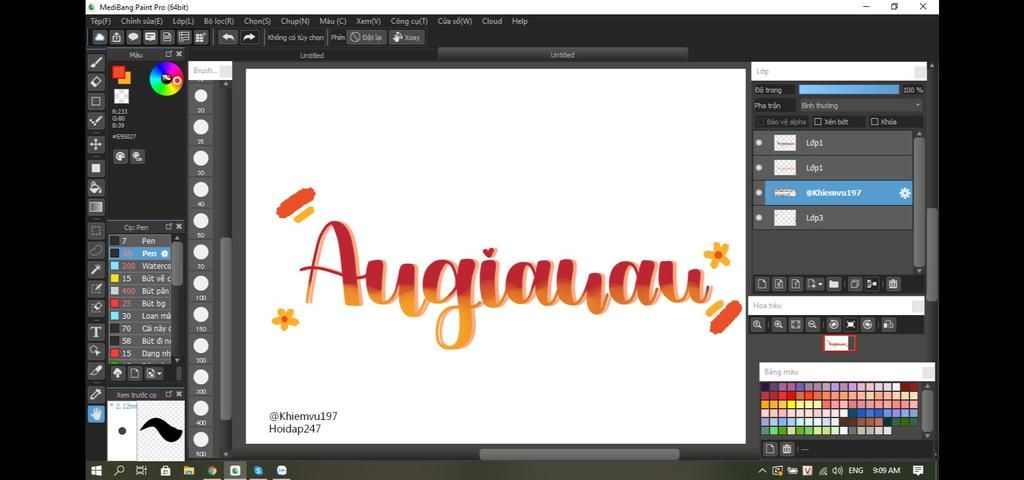This screenshot has width=1024, height=480.
Task: Open the Windows notification center
Action: click(918, 470)
